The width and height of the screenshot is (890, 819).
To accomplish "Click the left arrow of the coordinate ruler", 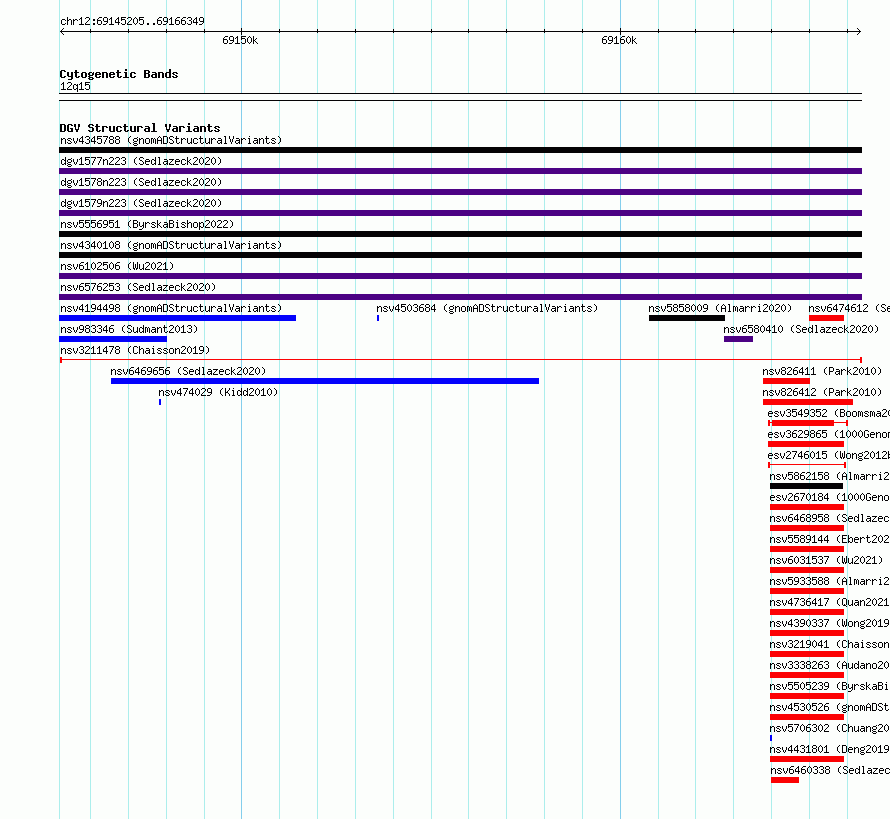I will click(x=62, y=31).
